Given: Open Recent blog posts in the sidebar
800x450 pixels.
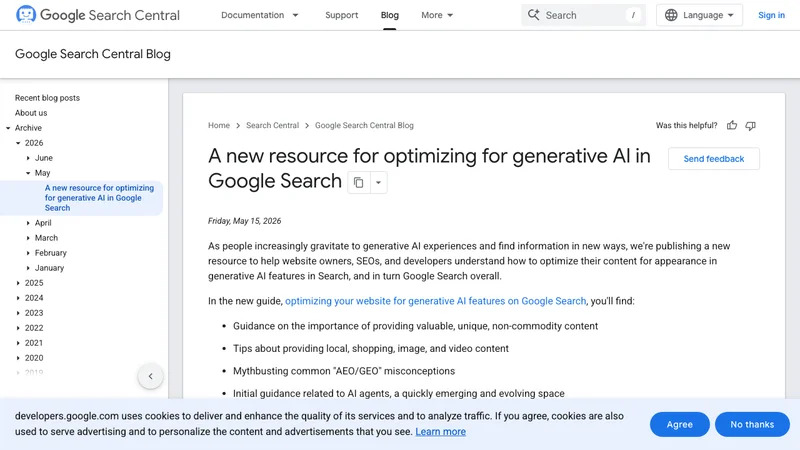Looking at the screenshot, I should pyautogui.click(x=47, y=98).
